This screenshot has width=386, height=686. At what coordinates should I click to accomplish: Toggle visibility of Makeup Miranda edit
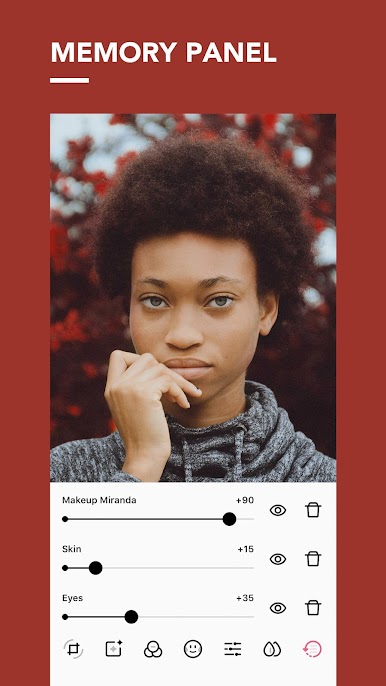[x=278, y=510]
